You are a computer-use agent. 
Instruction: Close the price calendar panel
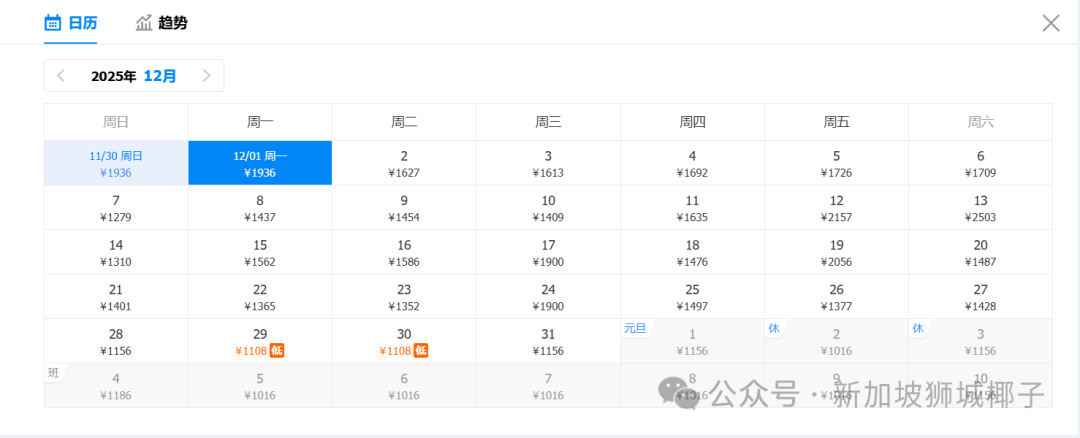click(1050, 23)
